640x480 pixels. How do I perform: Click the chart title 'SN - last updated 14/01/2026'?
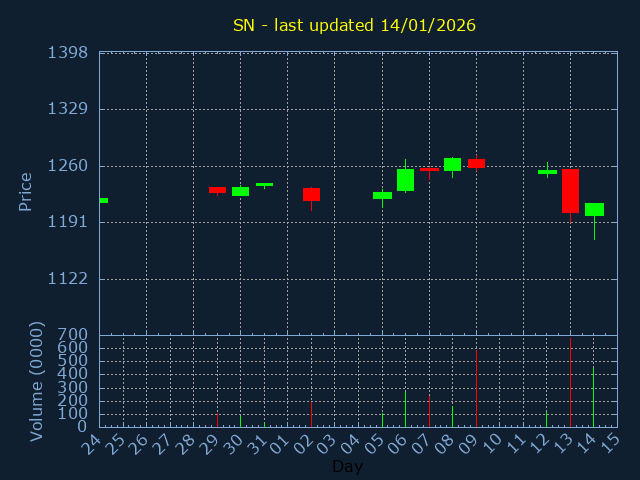coord(354,25)
